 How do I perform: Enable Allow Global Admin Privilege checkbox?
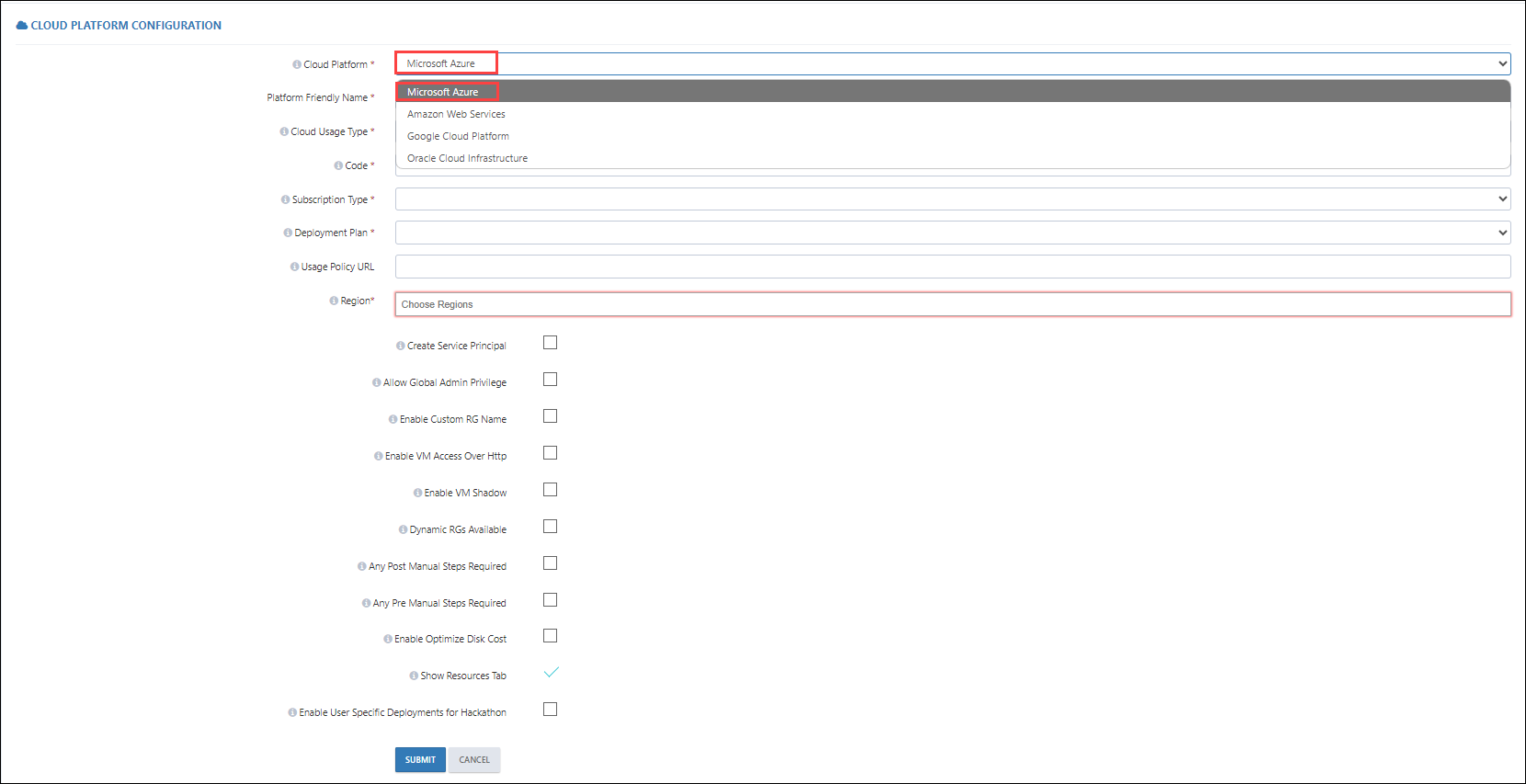tap(550, 380)
